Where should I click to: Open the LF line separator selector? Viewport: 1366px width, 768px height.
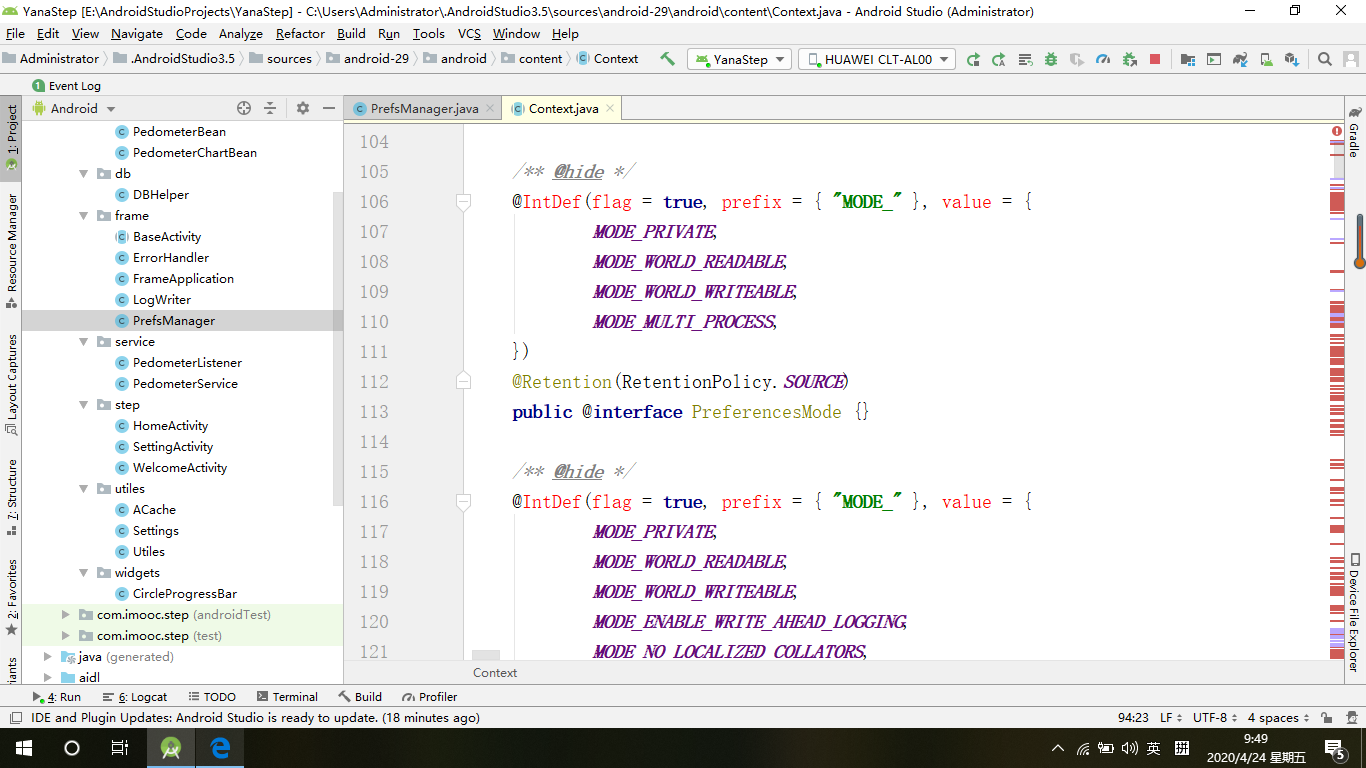pyautogui.click(x=1170, y=718)
